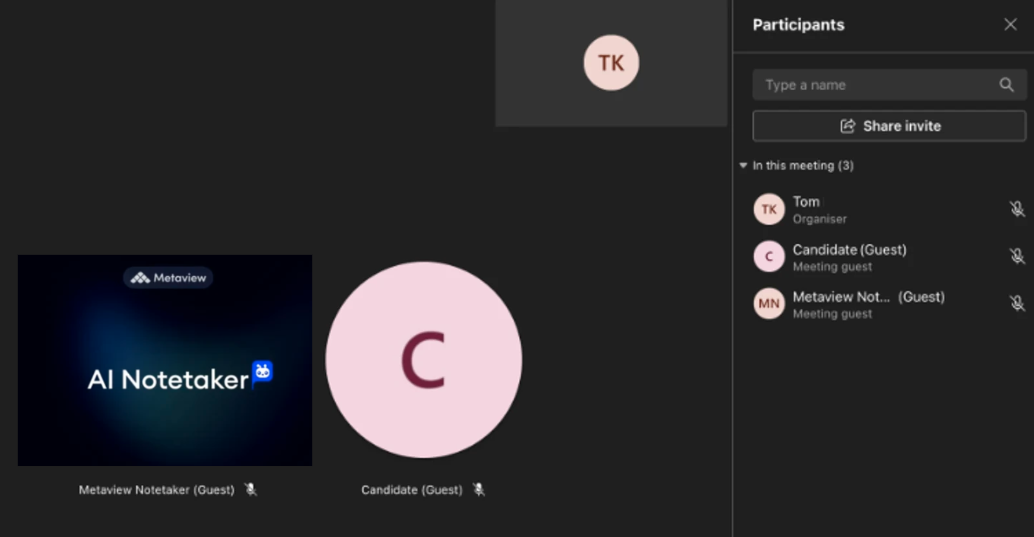The image size is (1034, 537).
Task: Click the large Candidate C avatar tile
Action: [x=423, y=360]
